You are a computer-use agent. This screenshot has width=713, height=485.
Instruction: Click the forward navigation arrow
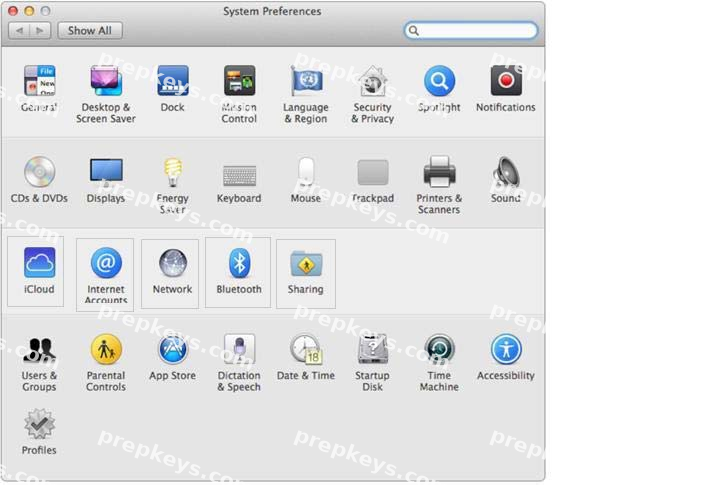point(40,30)
